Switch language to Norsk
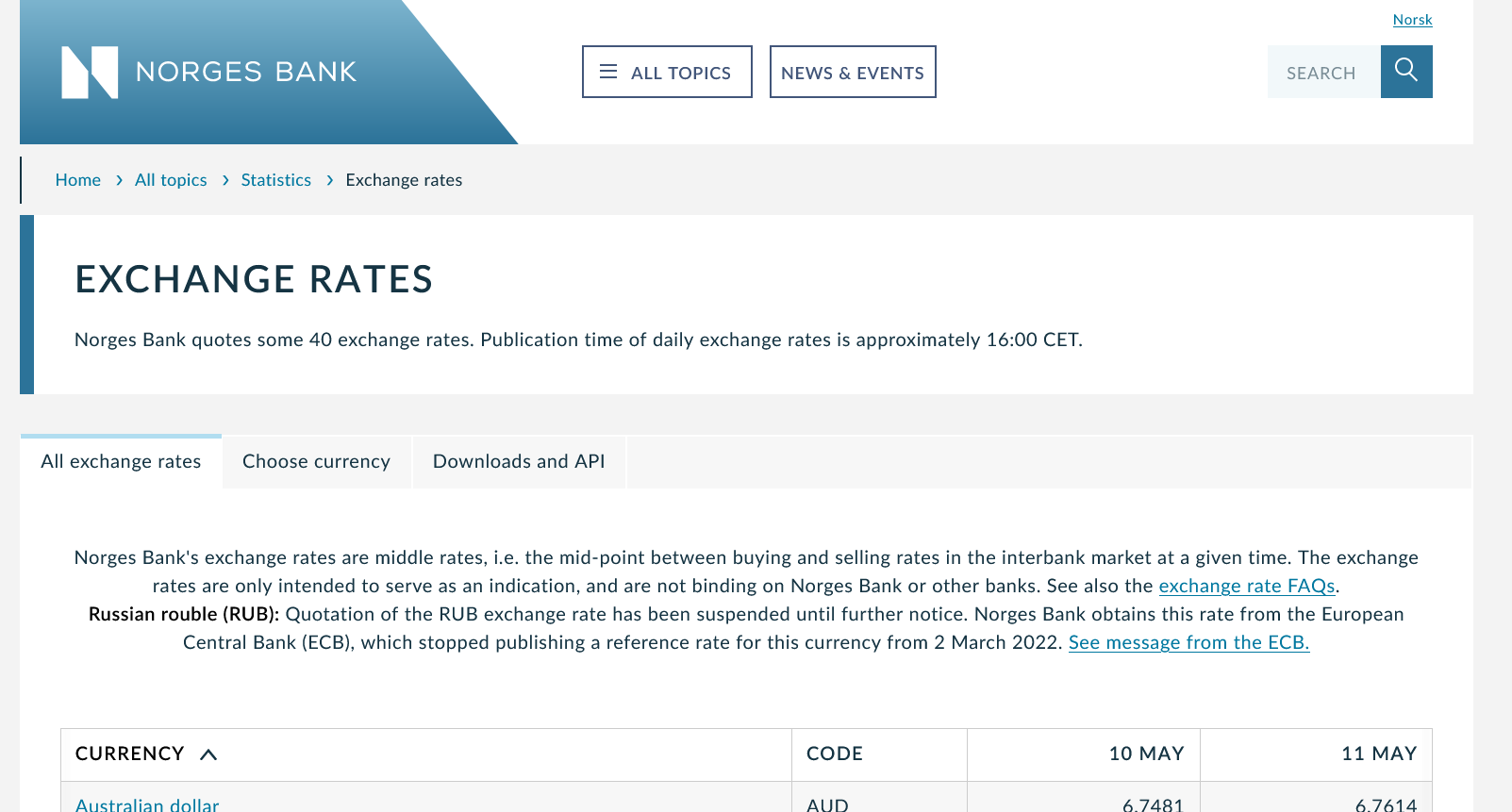Viewport: 1512px width, 812px height. [x=1412, y=20]
